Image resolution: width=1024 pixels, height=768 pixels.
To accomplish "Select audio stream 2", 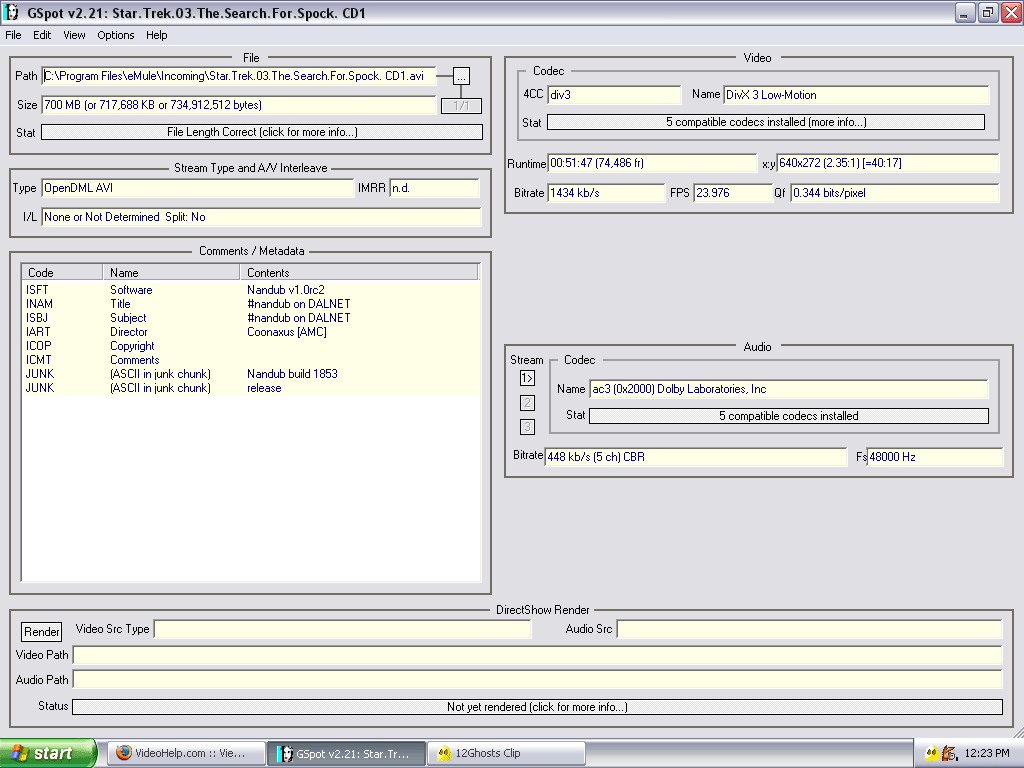I will tap(527, 403).
